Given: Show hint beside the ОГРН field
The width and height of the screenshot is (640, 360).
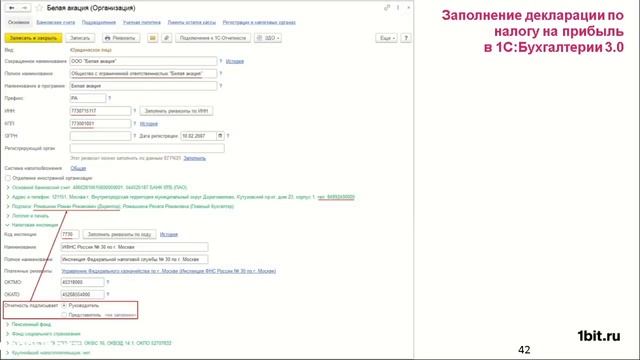Looking at the screenshot, I should [x=135, y=136].
